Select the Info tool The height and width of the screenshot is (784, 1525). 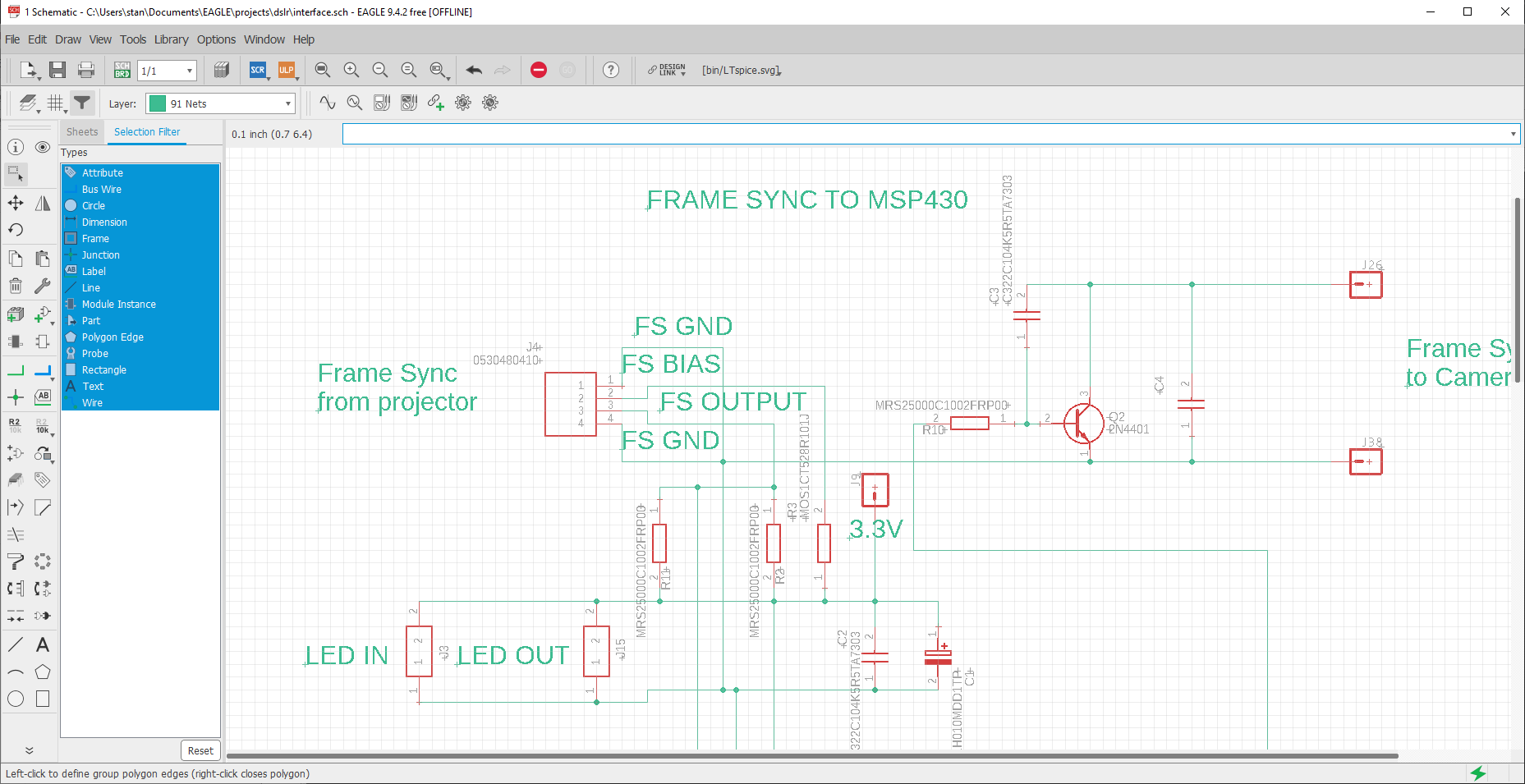(x=16, y=147)
